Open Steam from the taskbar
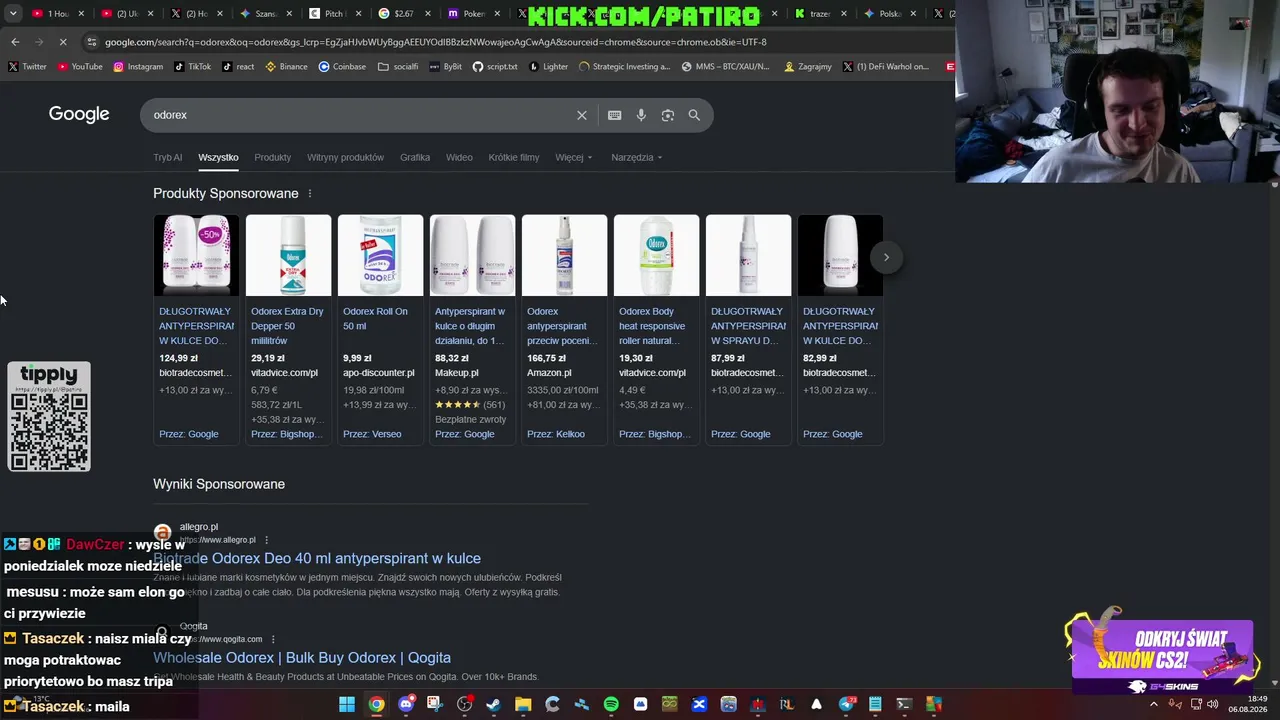The height and width of the screenshot is (720, 1280). (493, 704)
